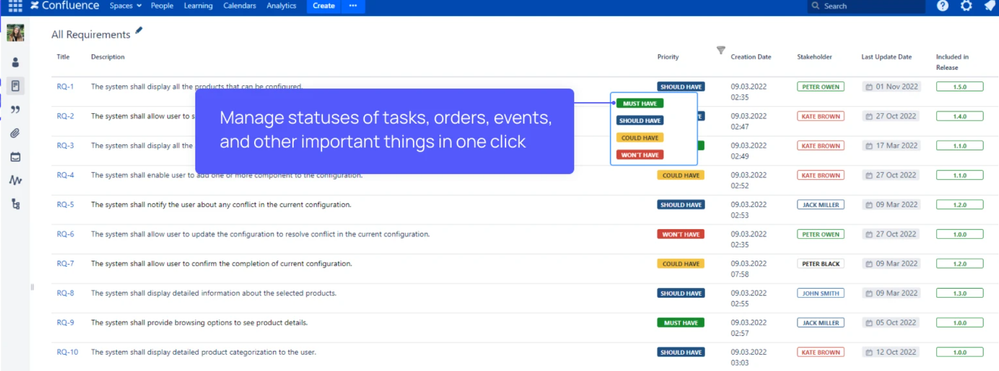Open the notifications icon in the top bar

click(x=989, y=6)
